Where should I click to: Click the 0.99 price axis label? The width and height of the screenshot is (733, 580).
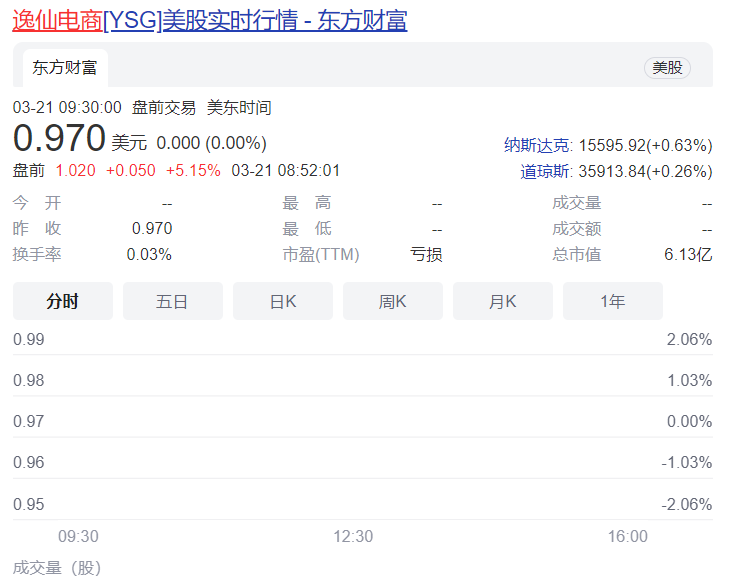[x=29, y=339]
